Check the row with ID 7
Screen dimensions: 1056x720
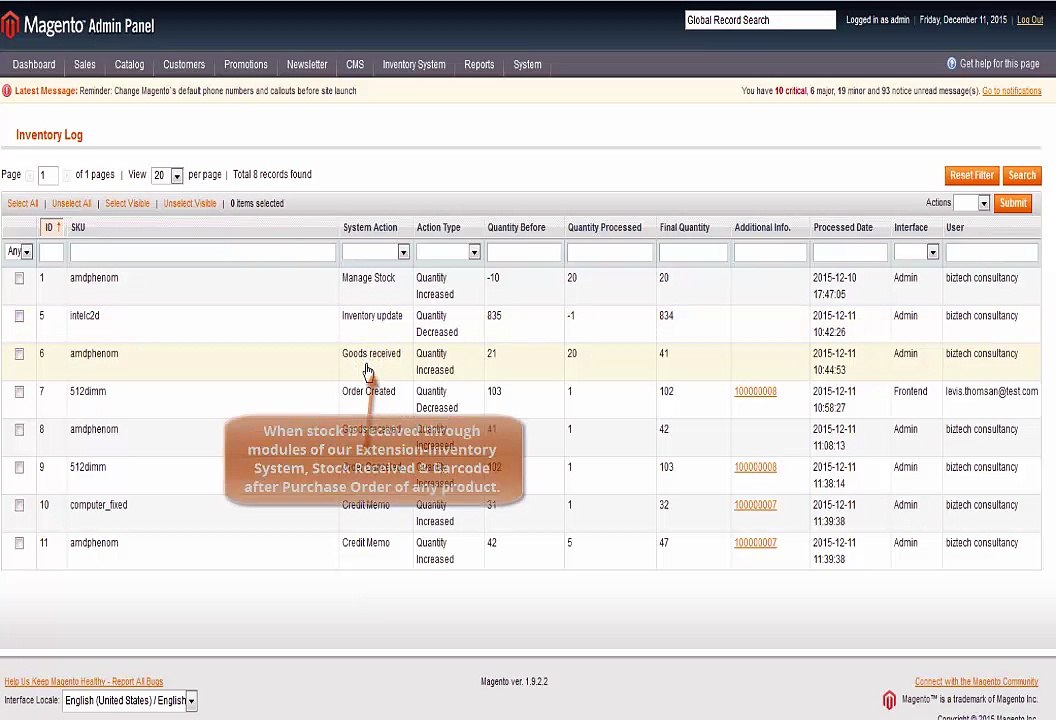point(20,391)
